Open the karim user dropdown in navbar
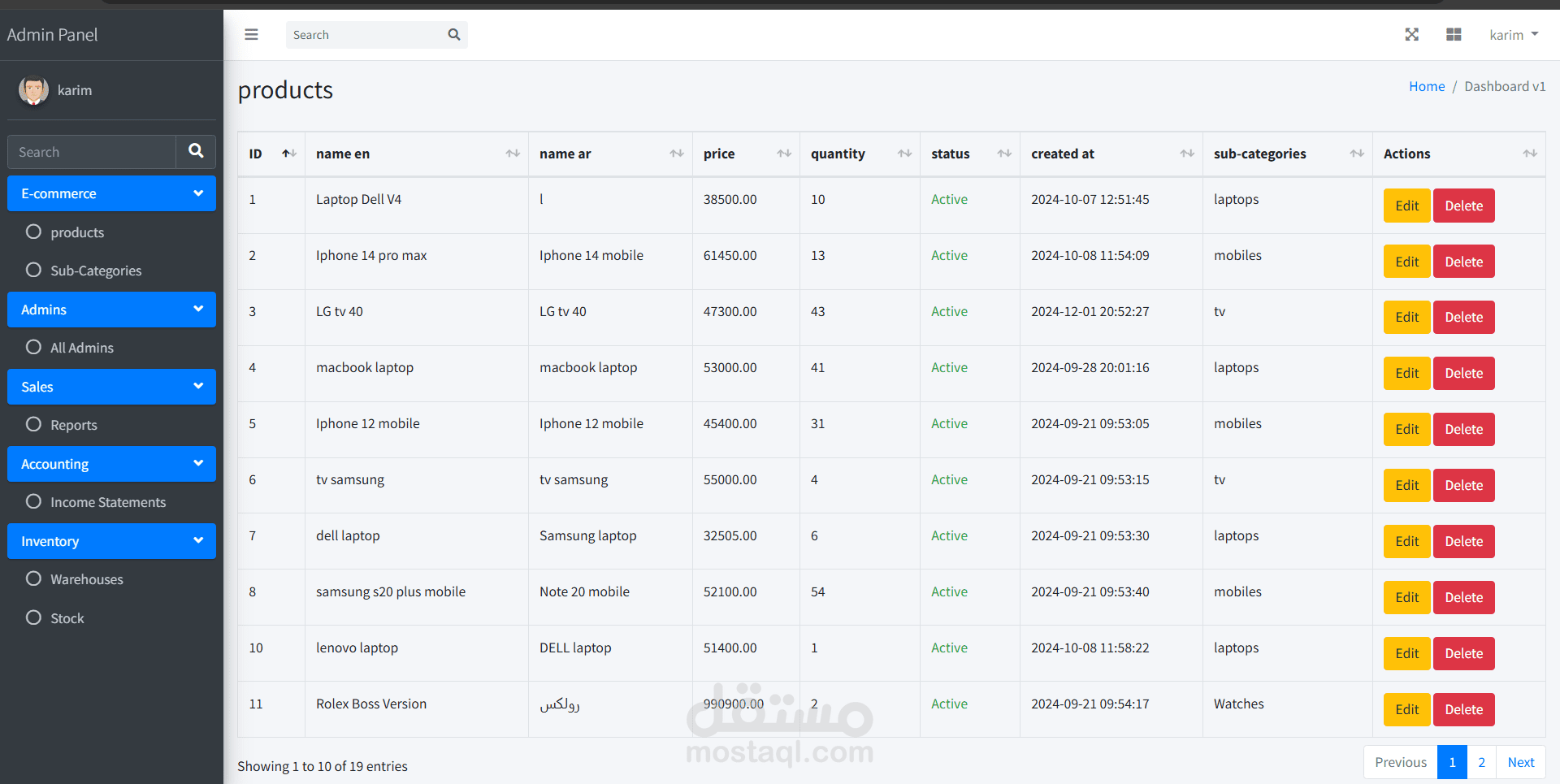Screen dimensions: 1560x784 click(1514, 35)
